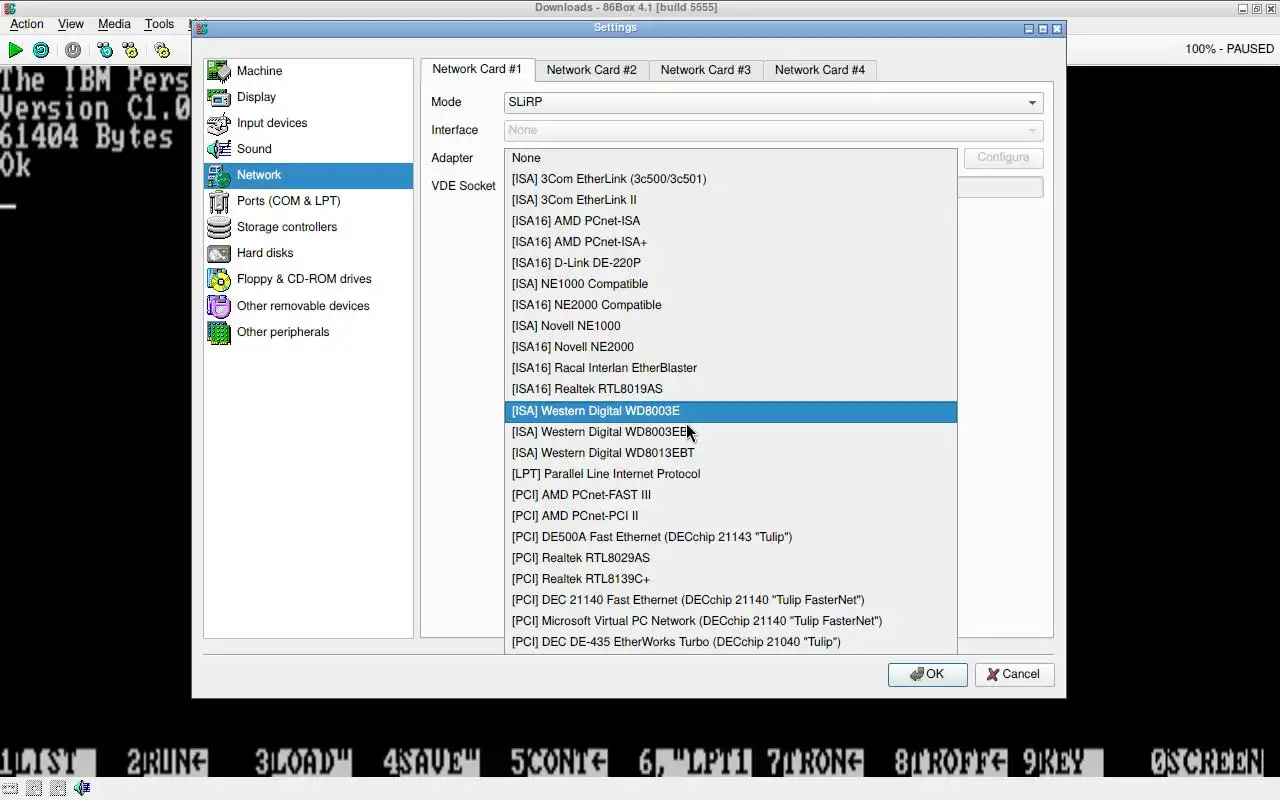
Task: Open the Tools menu
Action: [x=159, y=24]
